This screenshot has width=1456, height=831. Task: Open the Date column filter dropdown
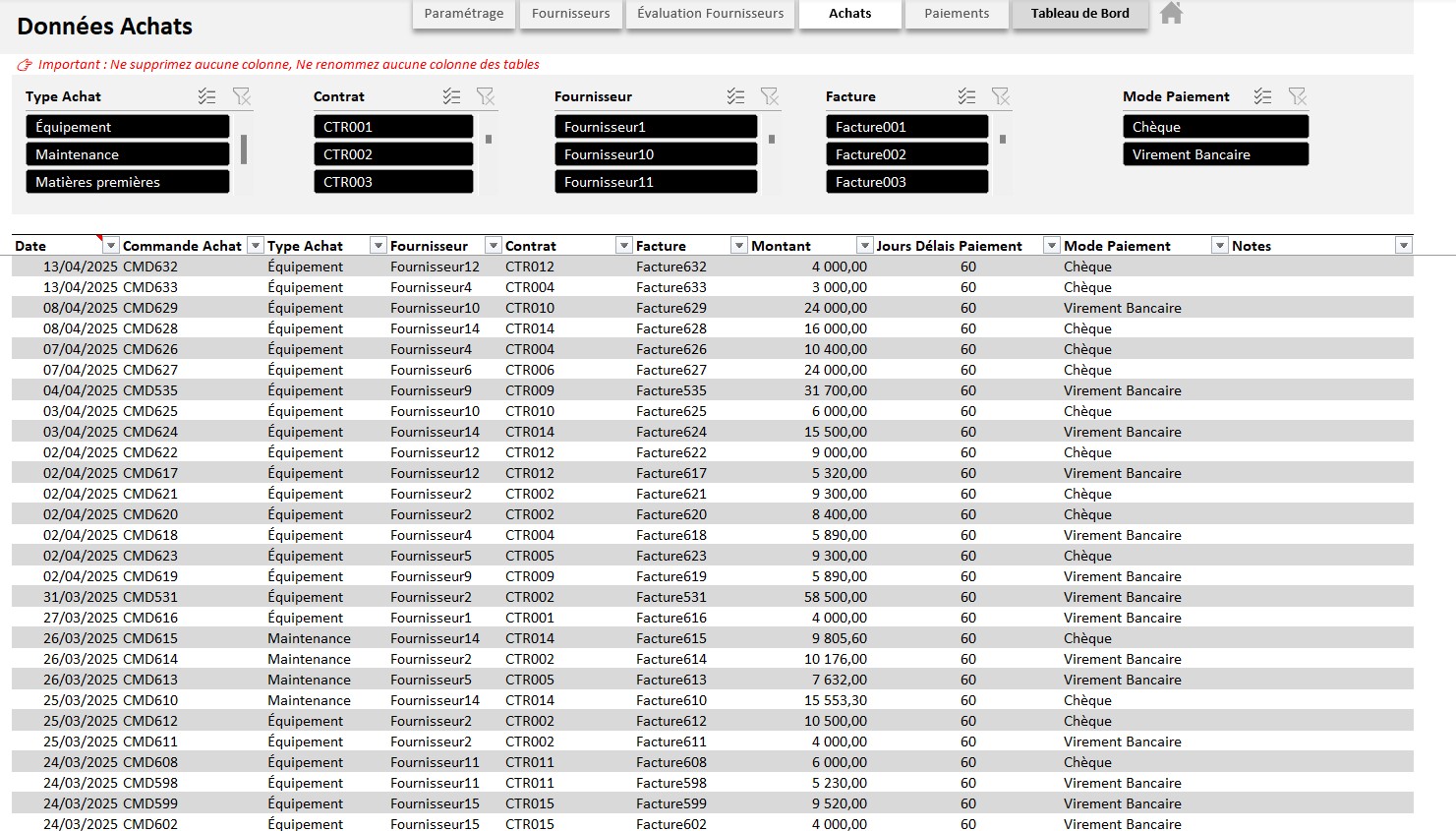pos(111,246)
